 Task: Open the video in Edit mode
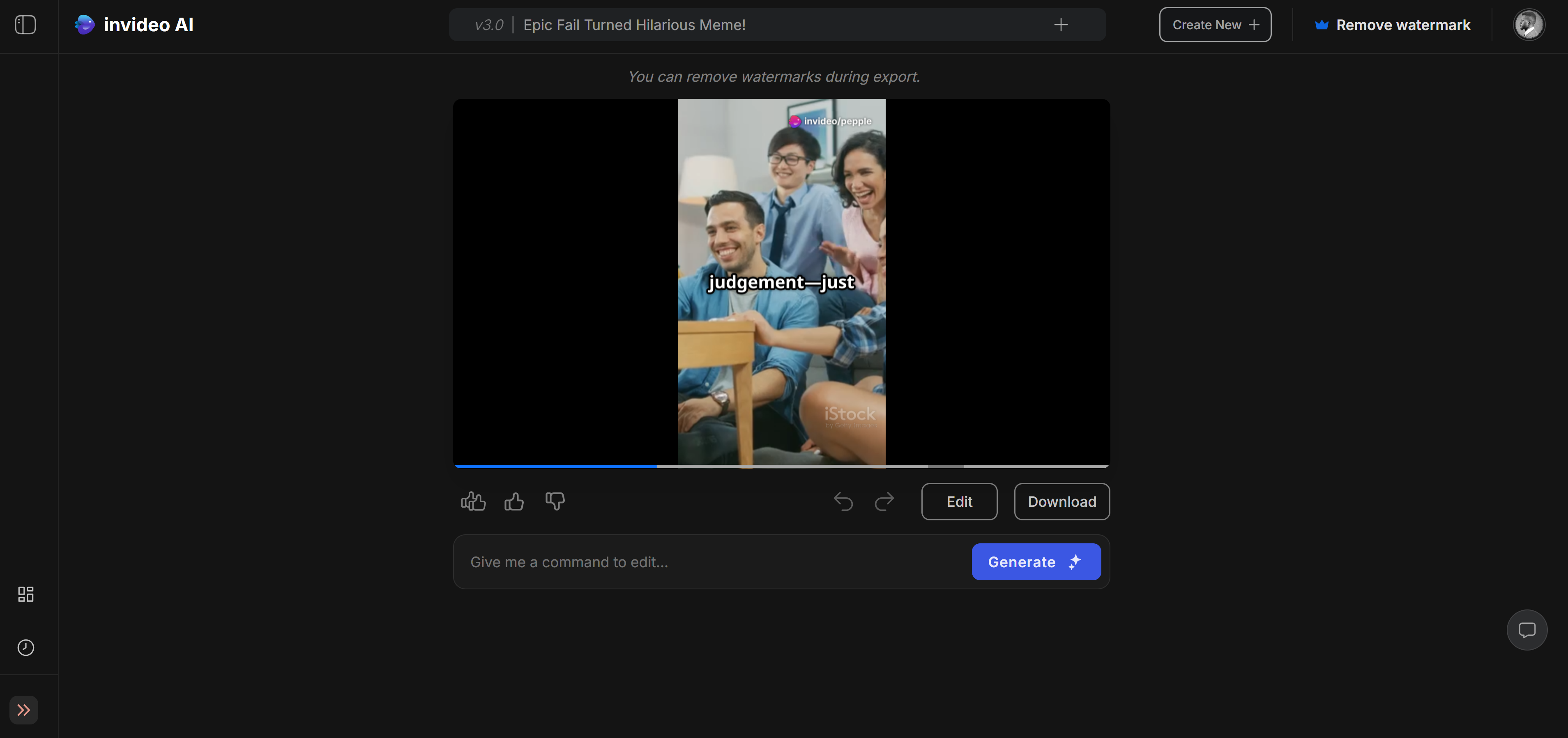pos(959,501)
